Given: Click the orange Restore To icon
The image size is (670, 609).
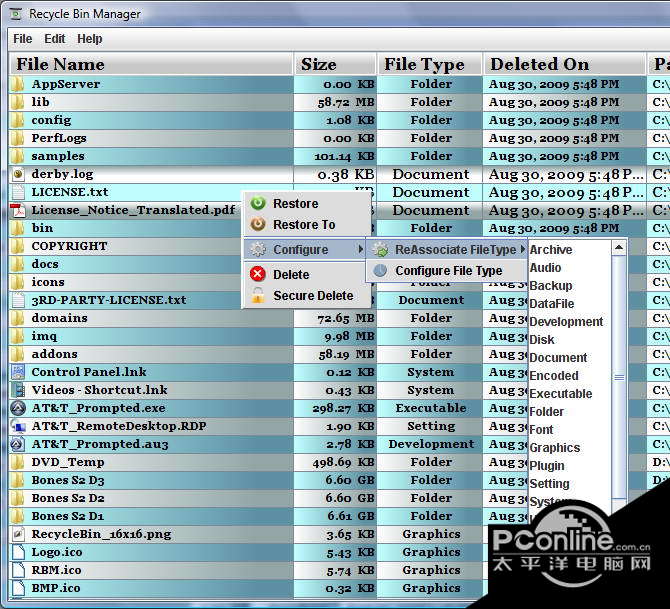Looking at the screenshot, I should (258, 224).
